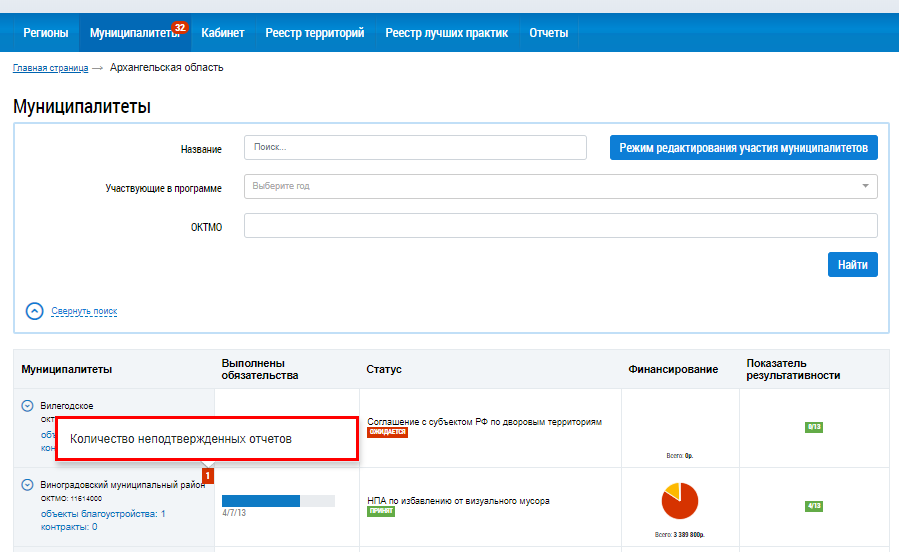Click the green 4/13 performance badge
This screenshot has height=552, width=899.
coord(813,506)
